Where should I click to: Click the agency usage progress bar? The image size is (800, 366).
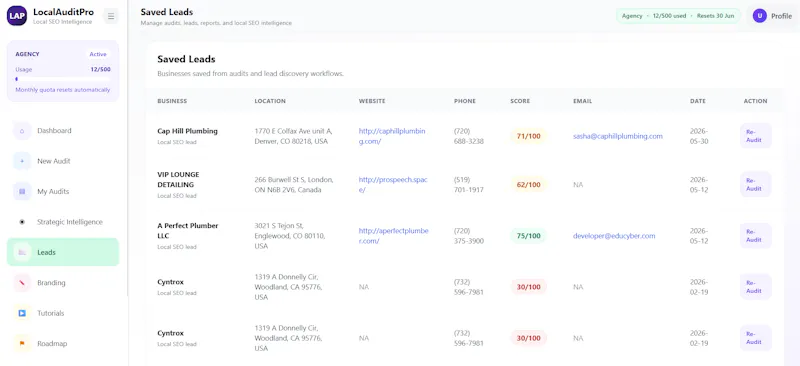tap(63, 79)
